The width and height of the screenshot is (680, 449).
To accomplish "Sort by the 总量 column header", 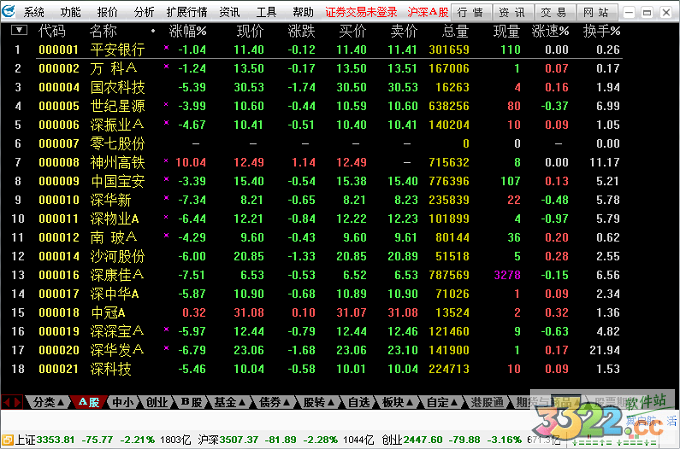I will tap(455, 31).
